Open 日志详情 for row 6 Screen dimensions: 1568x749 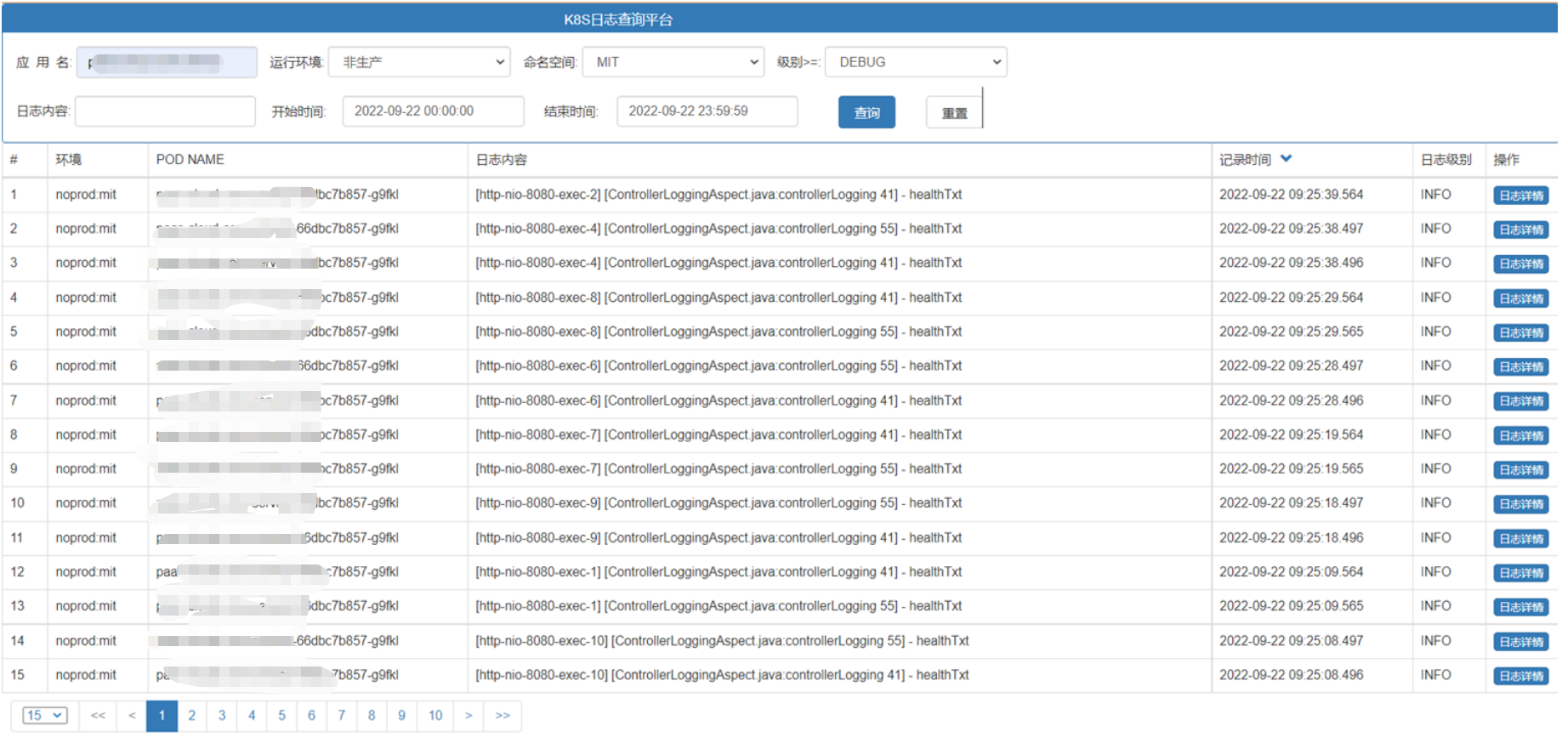[1520, 366]
